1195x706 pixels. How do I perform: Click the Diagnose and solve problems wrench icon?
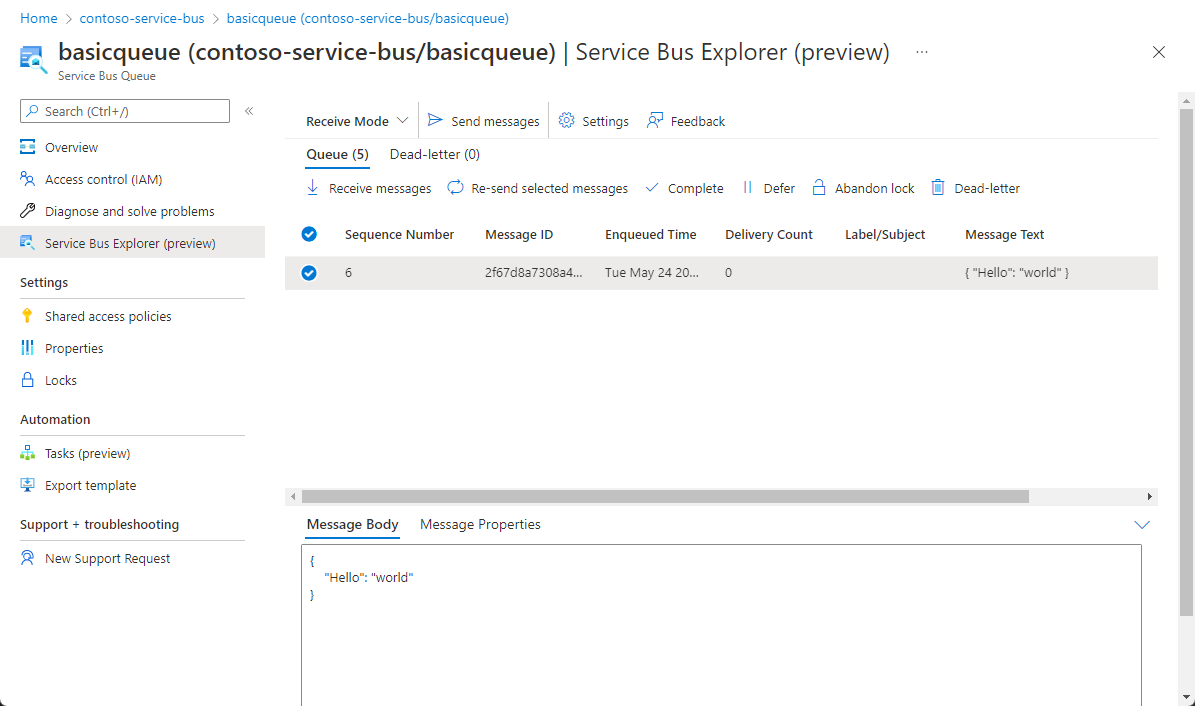27,210
